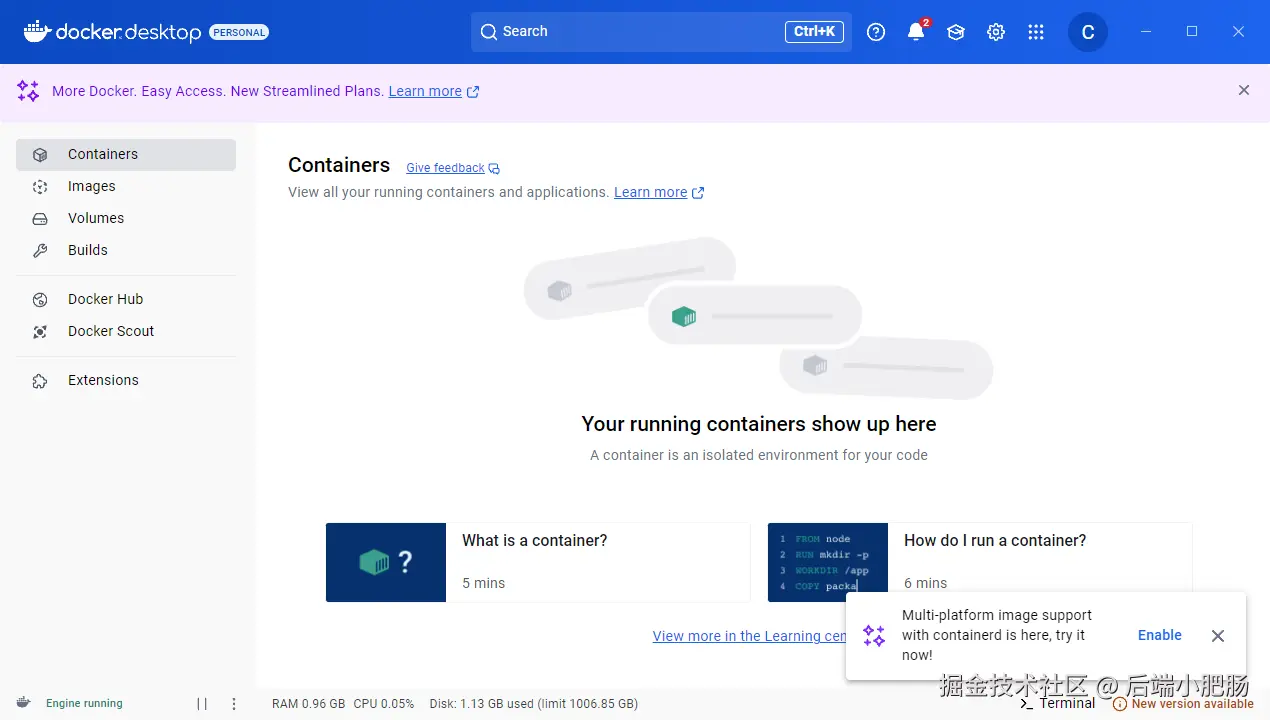Open the Learning center graduation cap icon
Image resolution: width=1270 pixels, height=720 pixels.
(x=956, y=32)
